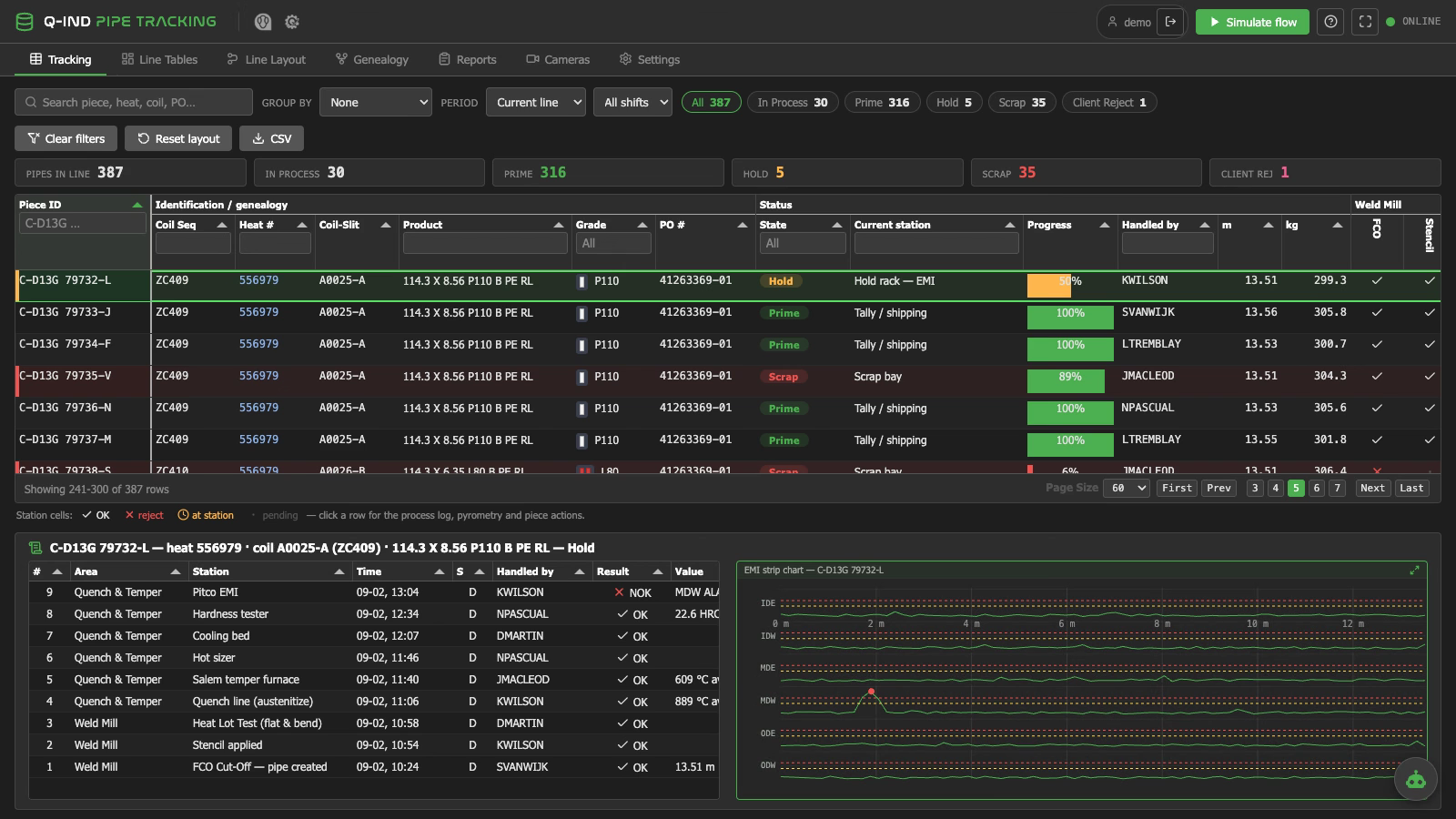The height and width of the screenshot is (819, 1456).
Task: Sort by kg column arrow
Action: (1338, 225)
